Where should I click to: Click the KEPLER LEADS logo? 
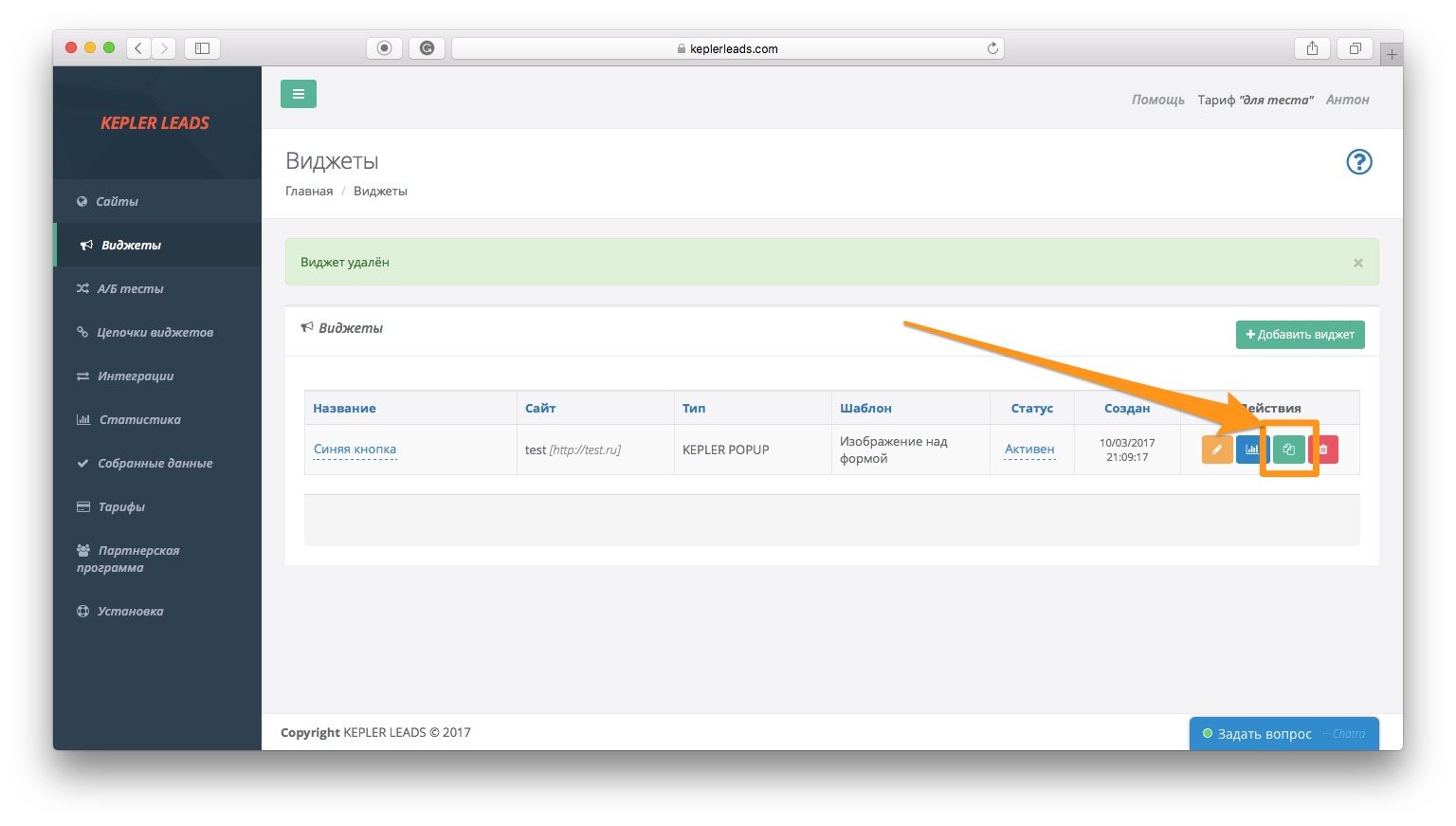(155, 123)
